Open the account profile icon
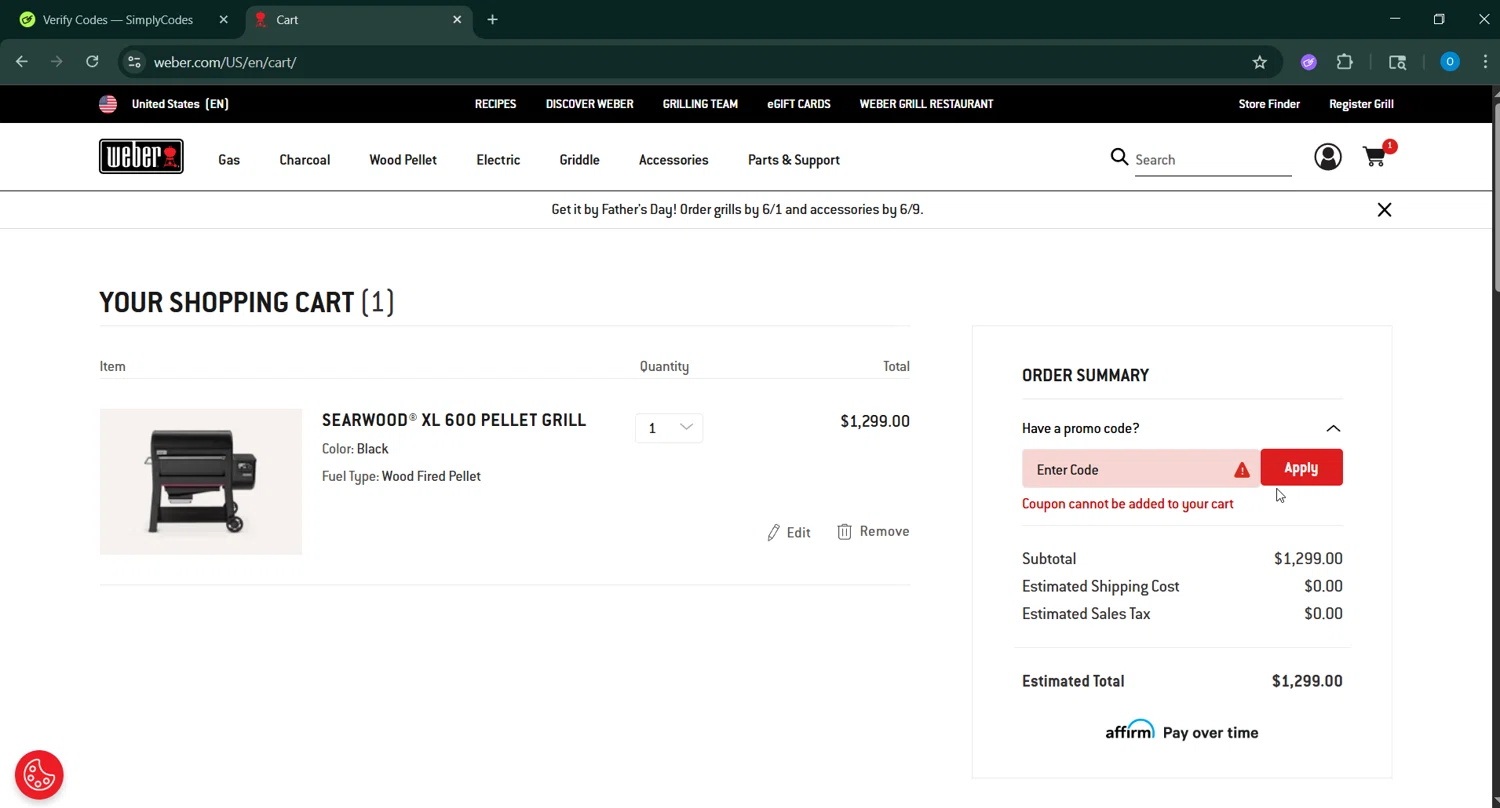Viewport: 1500px width, 808px height. point(1328,157)
